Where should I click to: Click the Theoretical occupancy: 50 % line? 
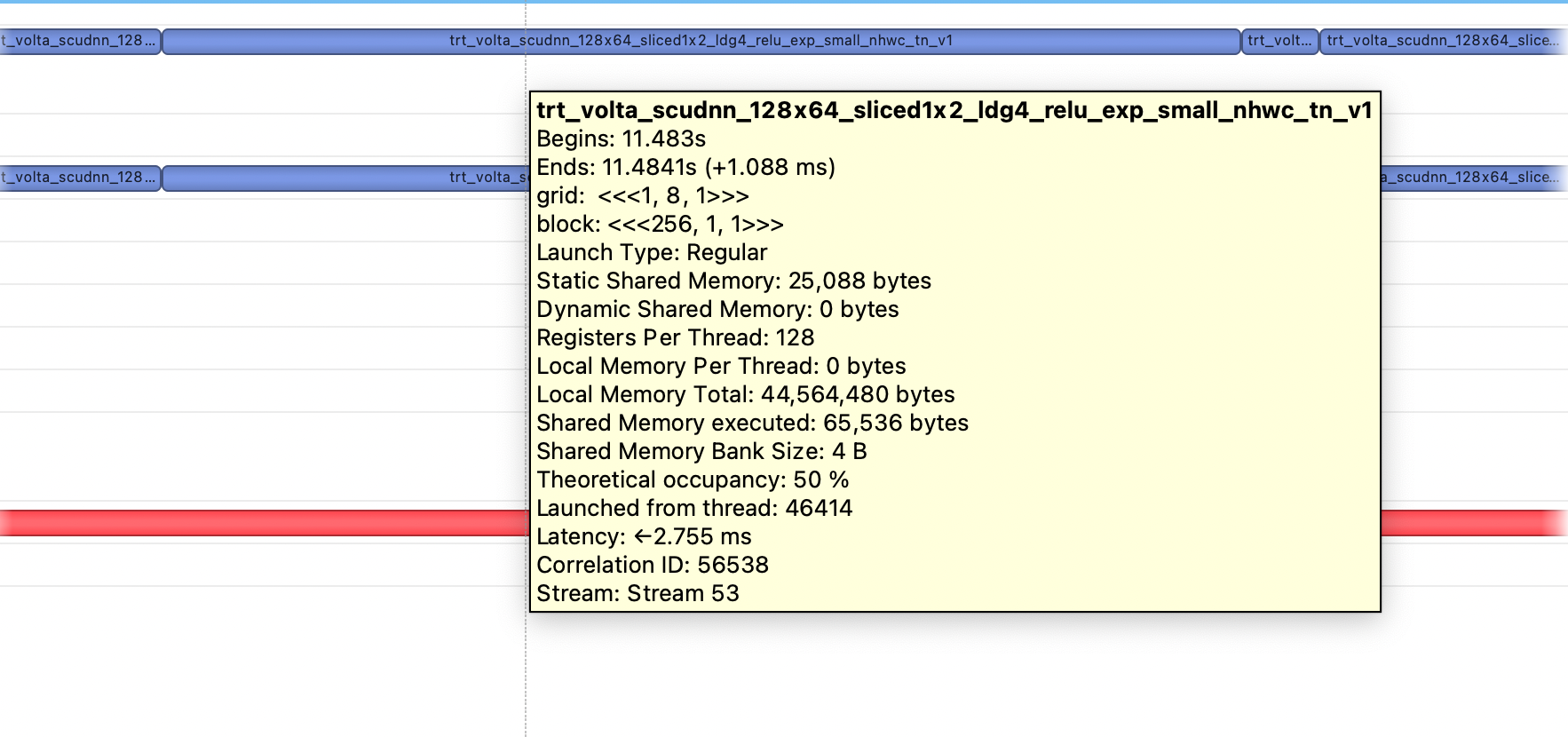(x=693, y=479)
